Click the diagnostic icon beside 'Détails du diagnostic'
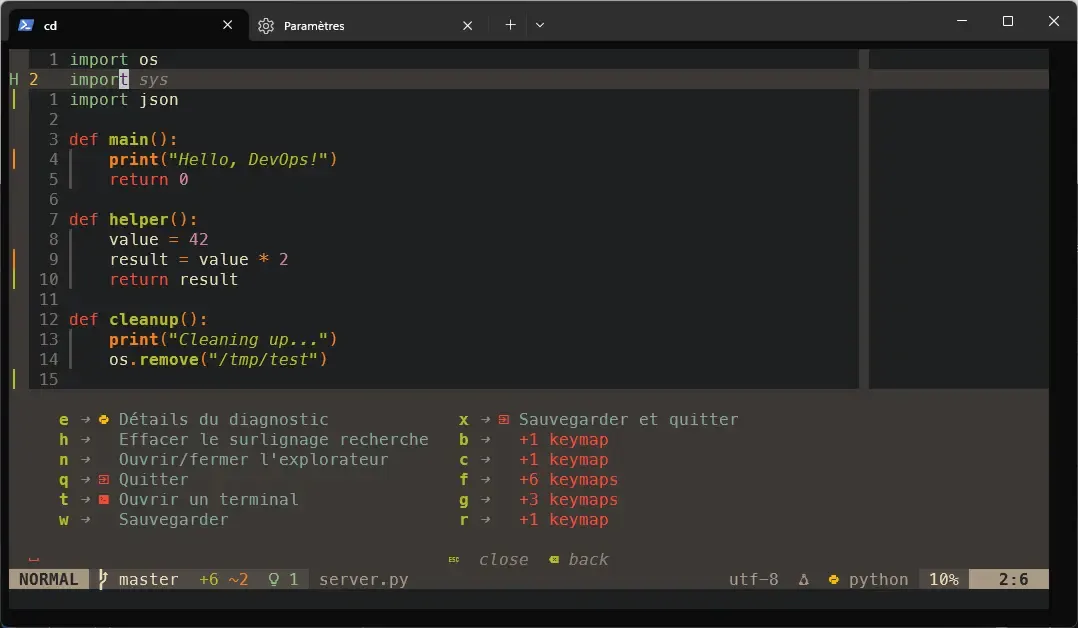The image size is (1078, 628). pos(103,419)
